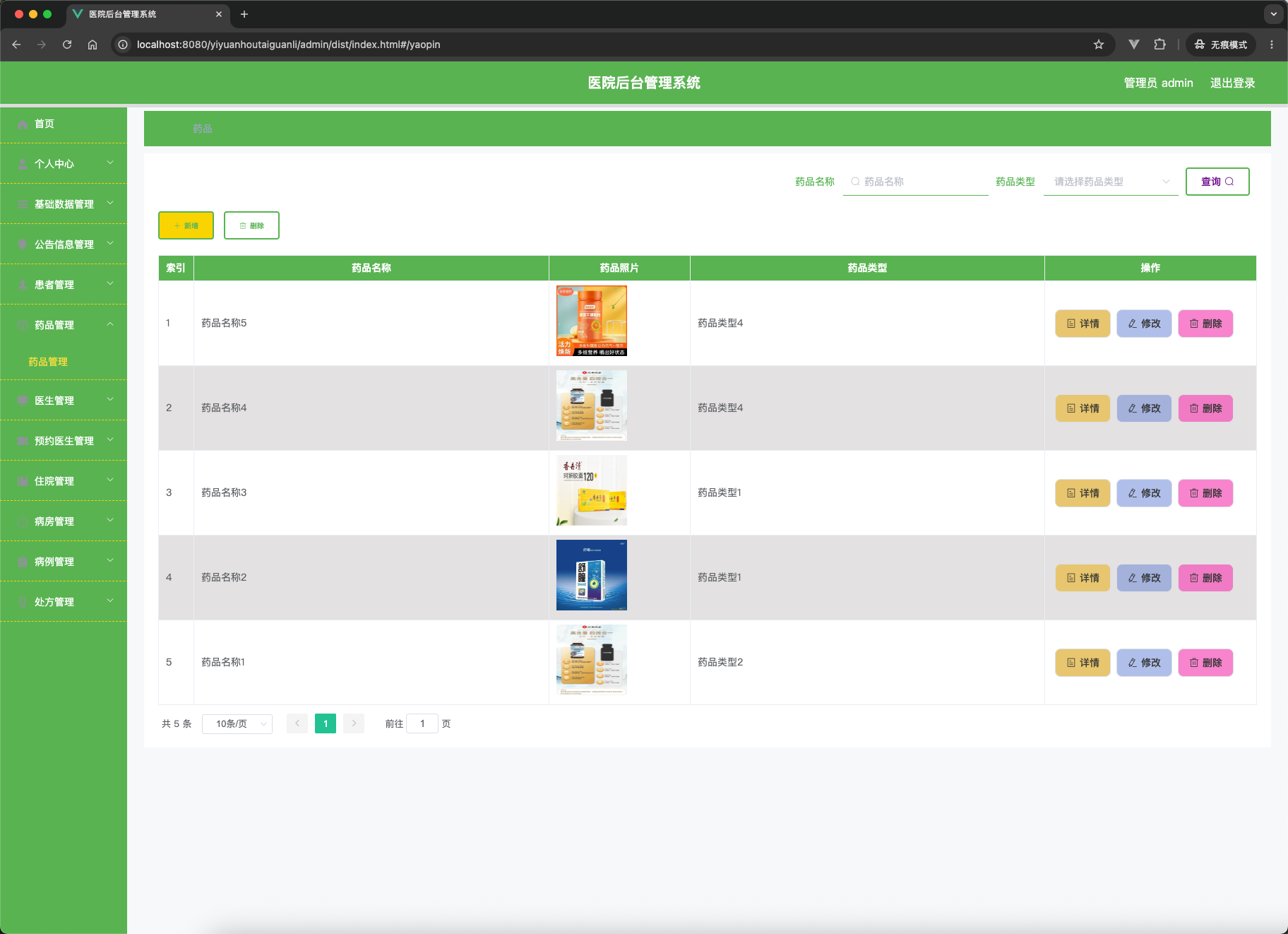Click the 无痕模式 incognito indicator
Viewport: 1288px width, 934px height.
coord(1221,45)
